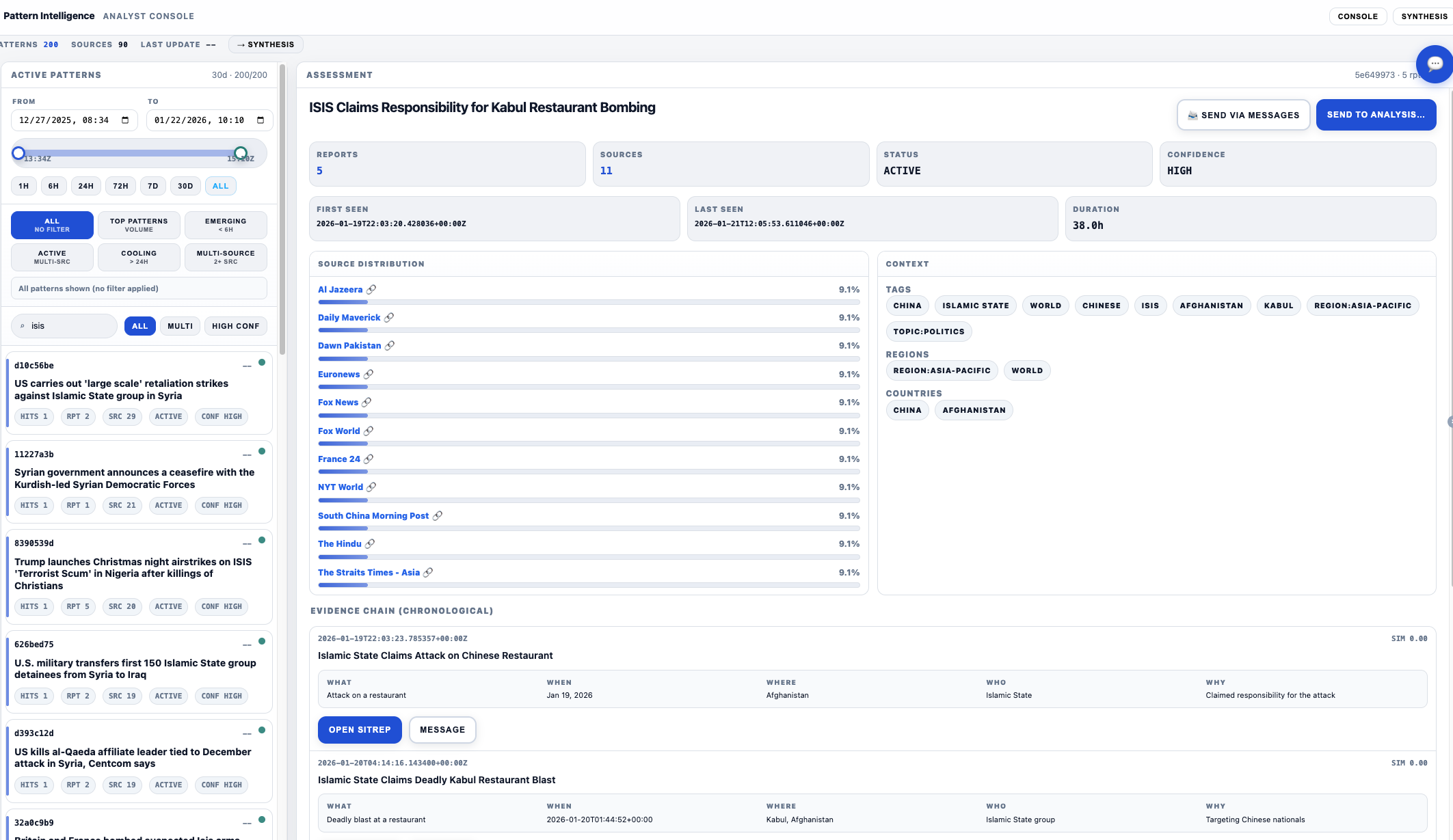Click the link icon beside France 24
This screenshot has width=1453, height=840.
(369, 459)
